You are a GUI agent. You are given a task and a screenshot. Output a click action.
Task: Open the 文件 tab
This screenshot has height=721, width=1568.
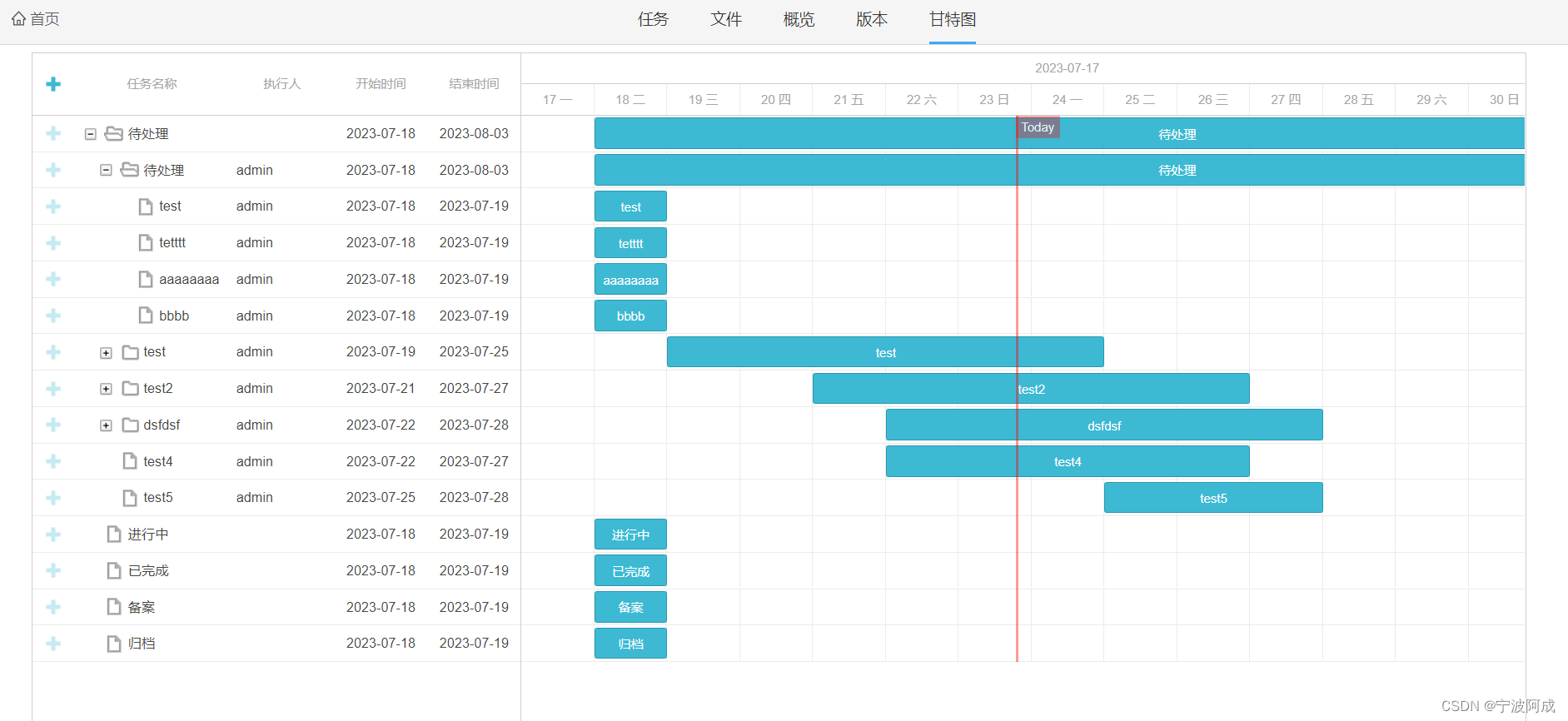[726, 19]
